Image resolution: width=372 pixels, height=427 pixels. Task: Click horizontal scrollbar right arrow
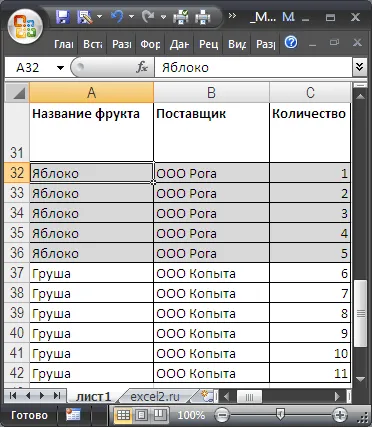[338, 396]
